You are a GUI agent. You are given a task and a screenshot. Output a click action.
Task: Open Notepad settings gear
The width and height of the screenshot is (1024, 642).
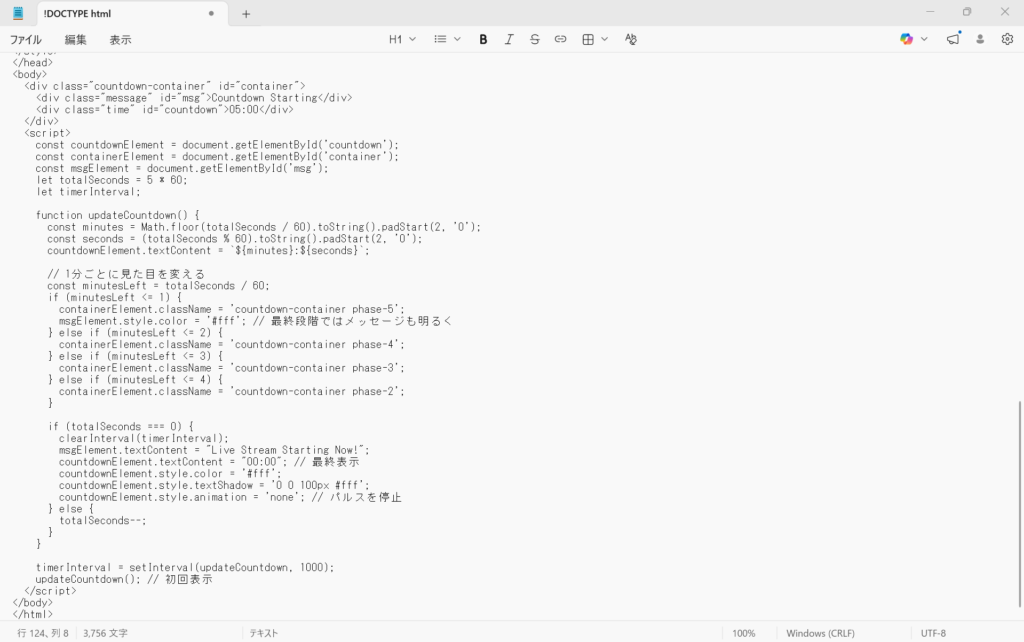click(x=1007, y=39)
